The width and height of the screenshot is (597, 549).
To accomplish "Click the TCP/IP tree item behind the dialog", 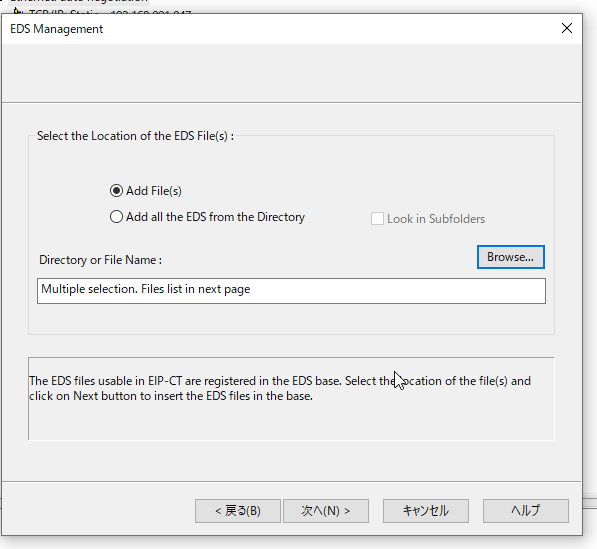I will tap(110, 13).
